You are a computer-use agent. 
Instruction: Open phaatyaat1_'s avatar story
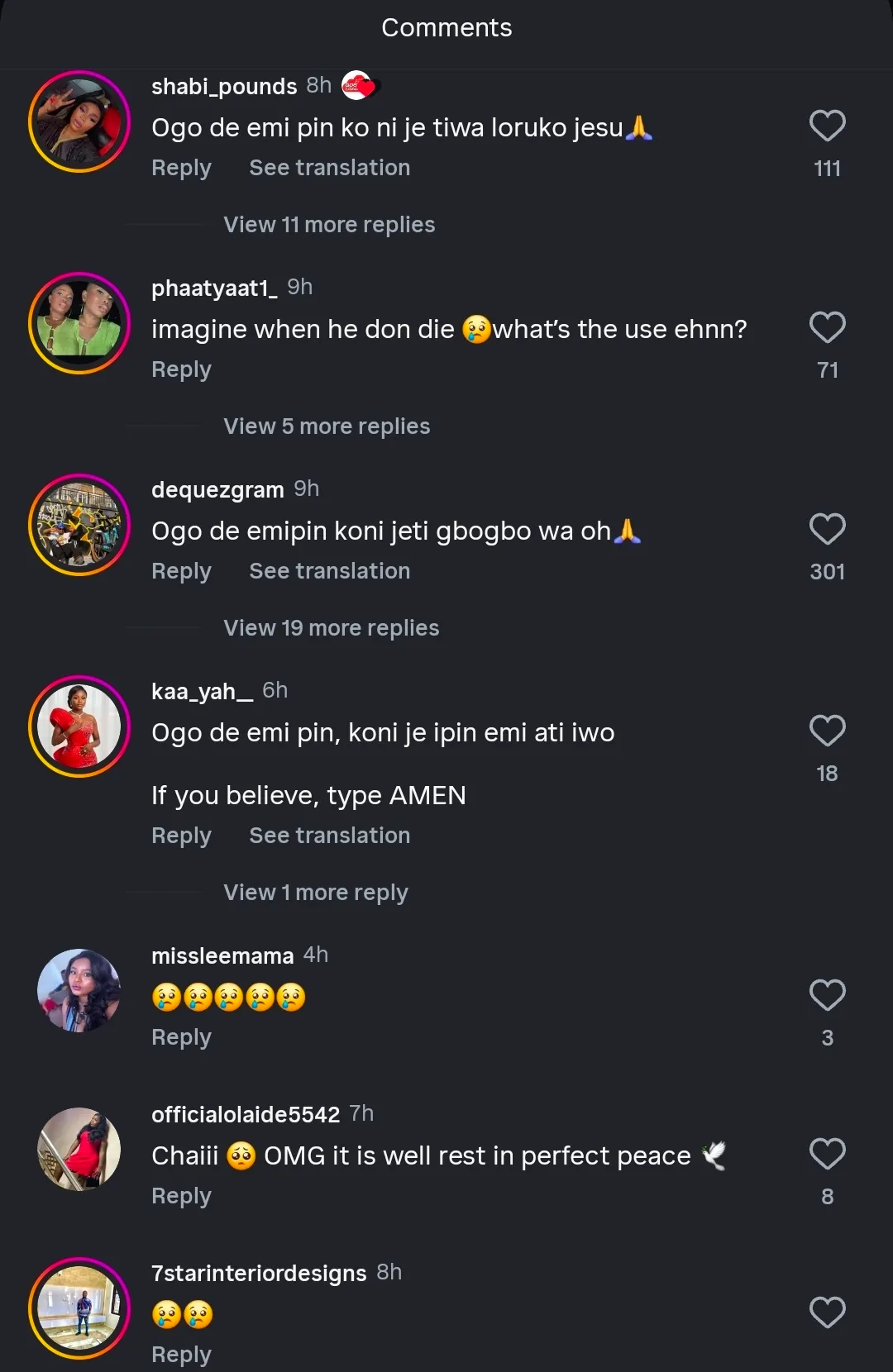coord(79,323)
